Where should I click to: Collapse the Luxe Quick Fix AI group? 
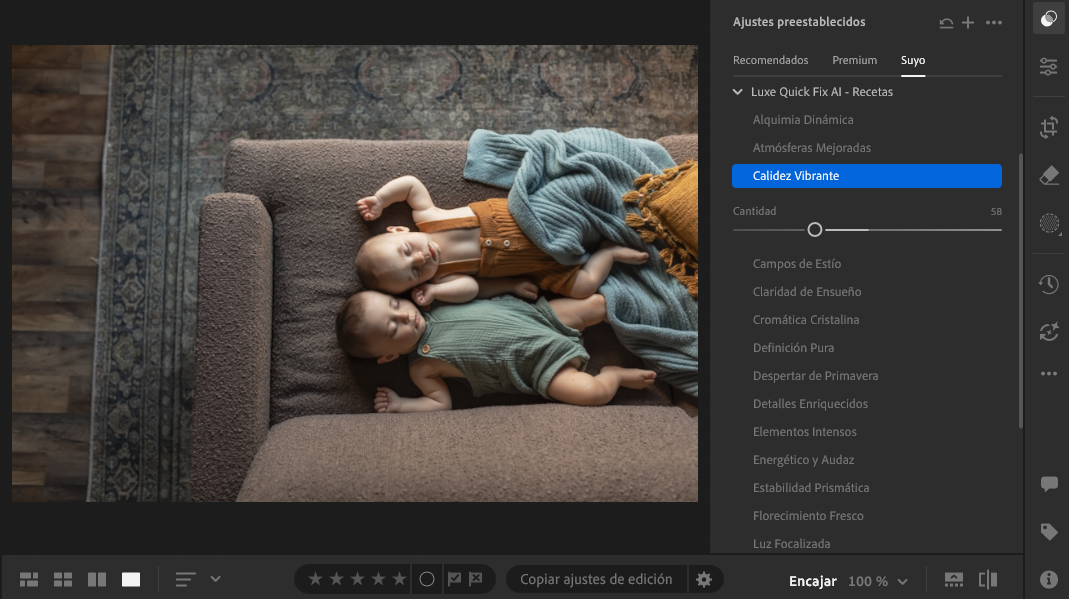tap(738, 92)
